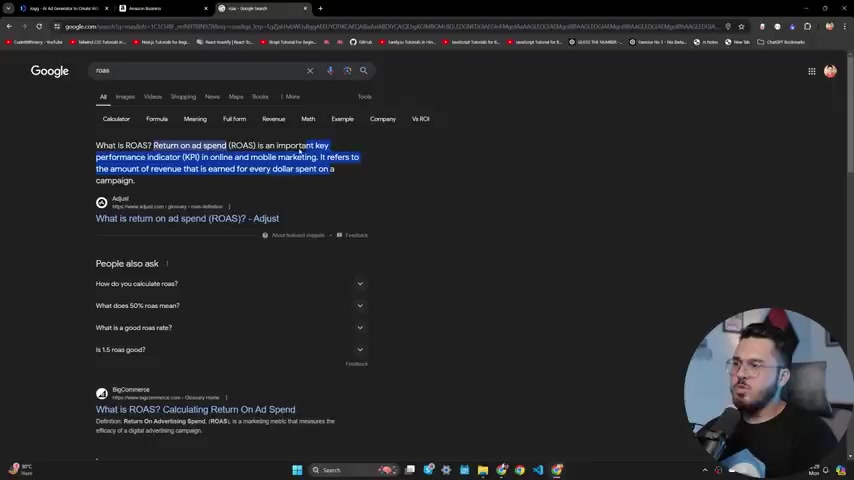
Task: Go back with the browser back arrow
Action: click(9, 26)
